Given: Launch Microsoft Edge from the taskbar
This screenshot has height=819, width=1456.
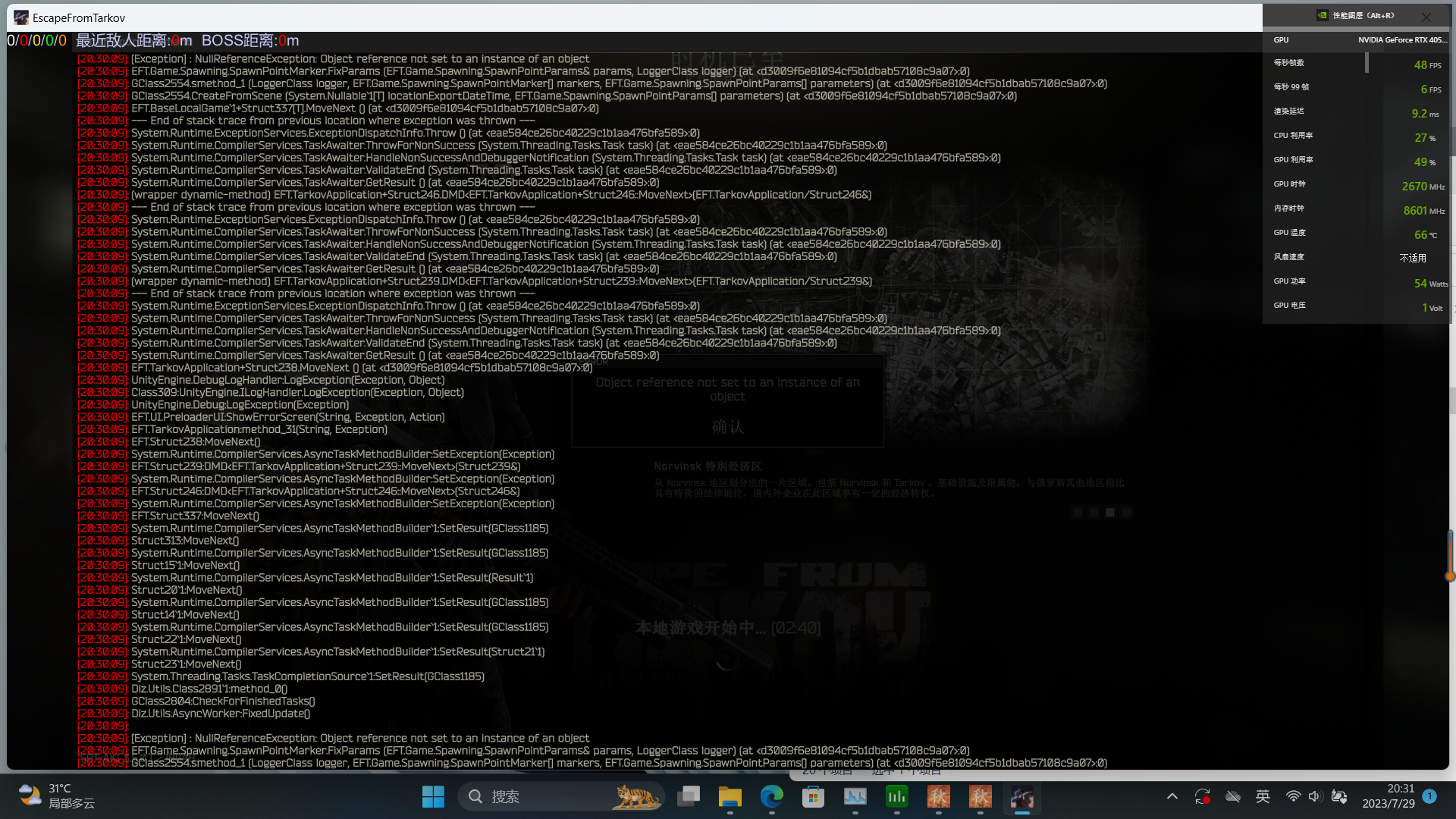Looking at the screenshot, I should pos(772,797).
